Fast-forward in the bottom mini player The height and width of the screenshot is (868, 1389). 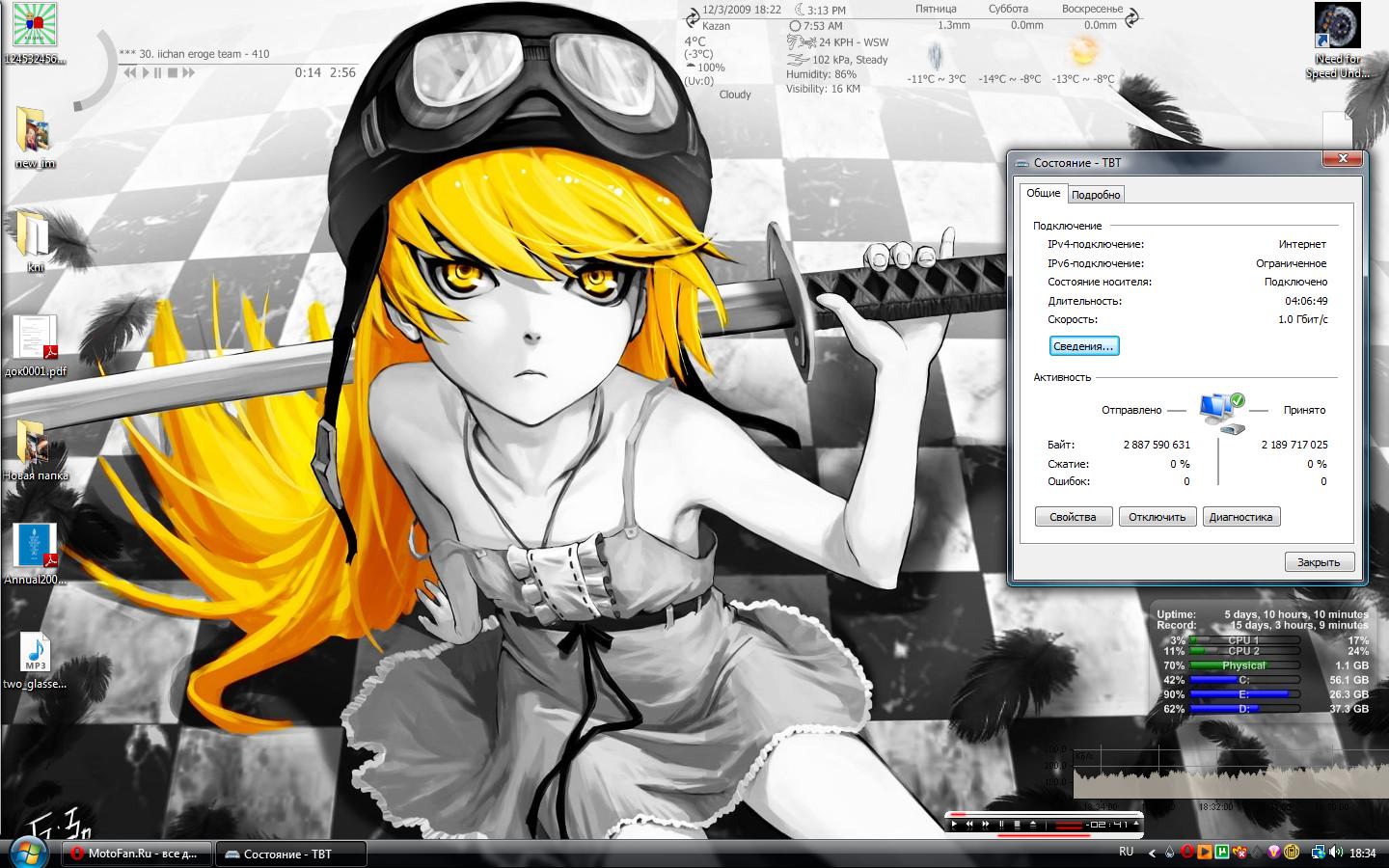(986, 825)
